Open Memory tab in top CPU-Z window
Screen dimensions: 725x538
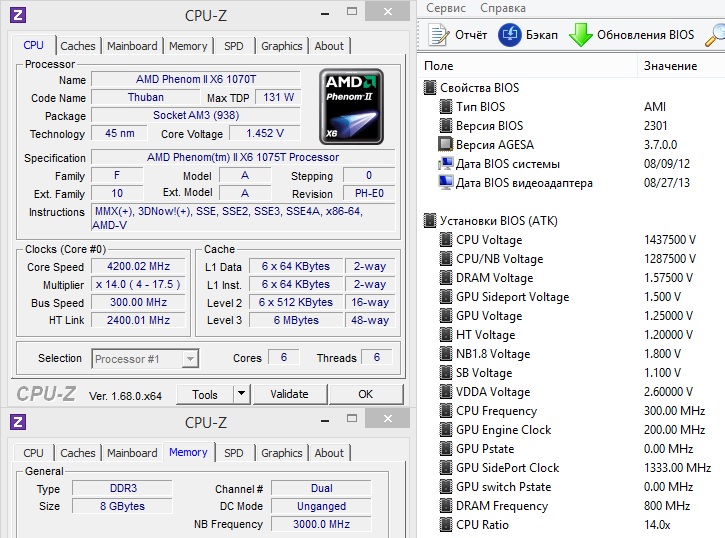click(x=188, y=46)
